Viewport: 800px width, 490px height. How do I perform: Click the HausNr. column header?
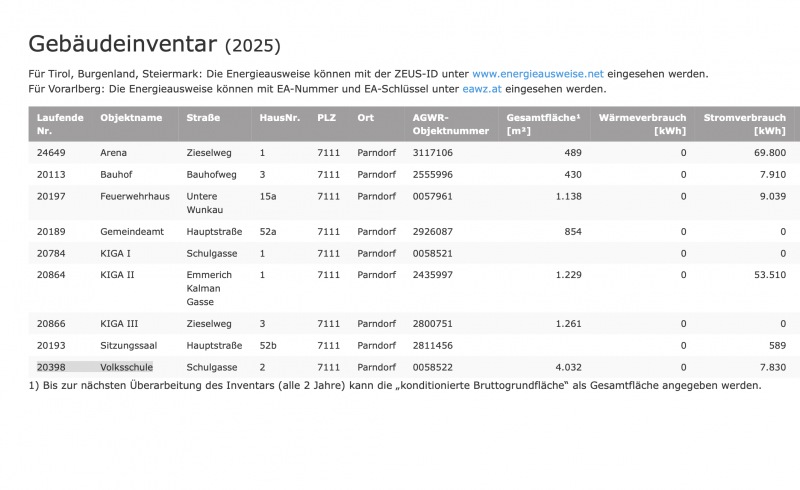click(x=279, y=118)
